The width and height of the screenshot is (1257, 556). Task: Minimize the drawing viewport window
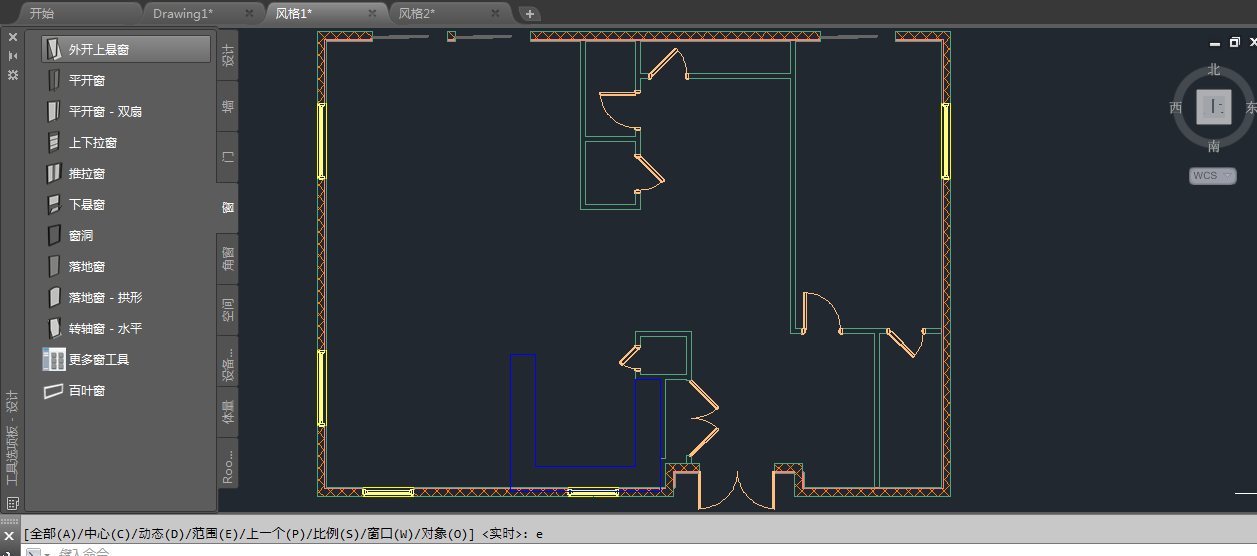(1215, 43)
